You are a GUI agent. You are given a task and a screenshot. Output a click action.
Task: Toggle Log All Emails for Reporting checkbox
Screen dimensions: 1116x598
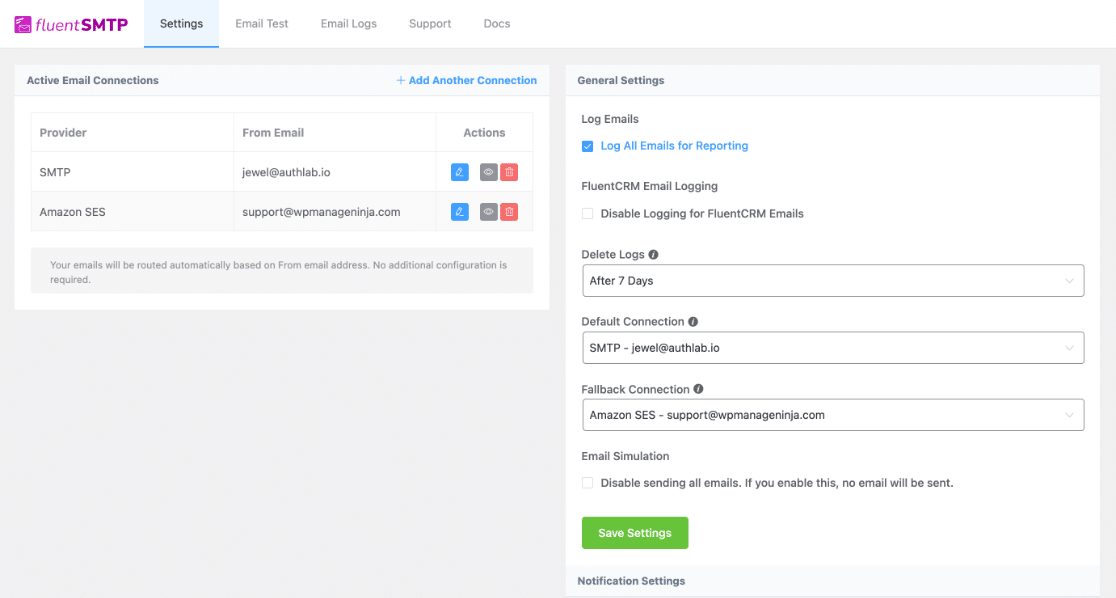click(x=587, y=146)
